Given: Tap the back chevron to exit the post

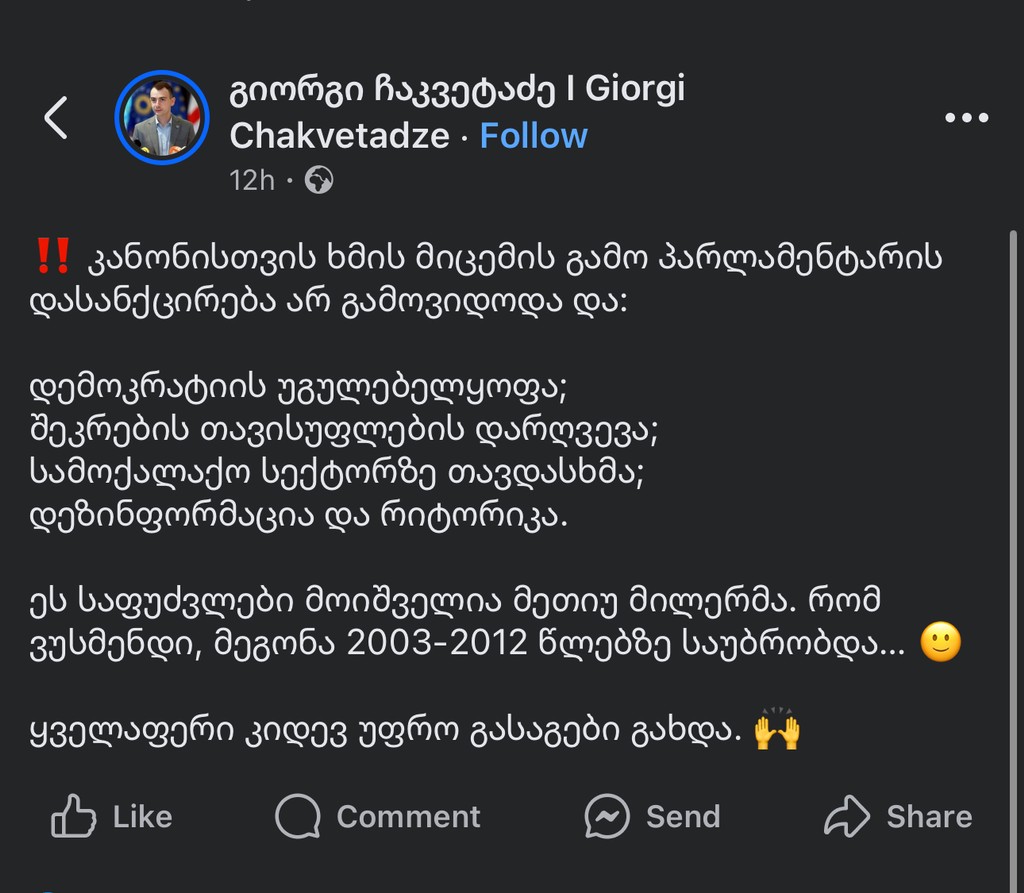Looking at the screenshot, I should (x=55, y=117).
